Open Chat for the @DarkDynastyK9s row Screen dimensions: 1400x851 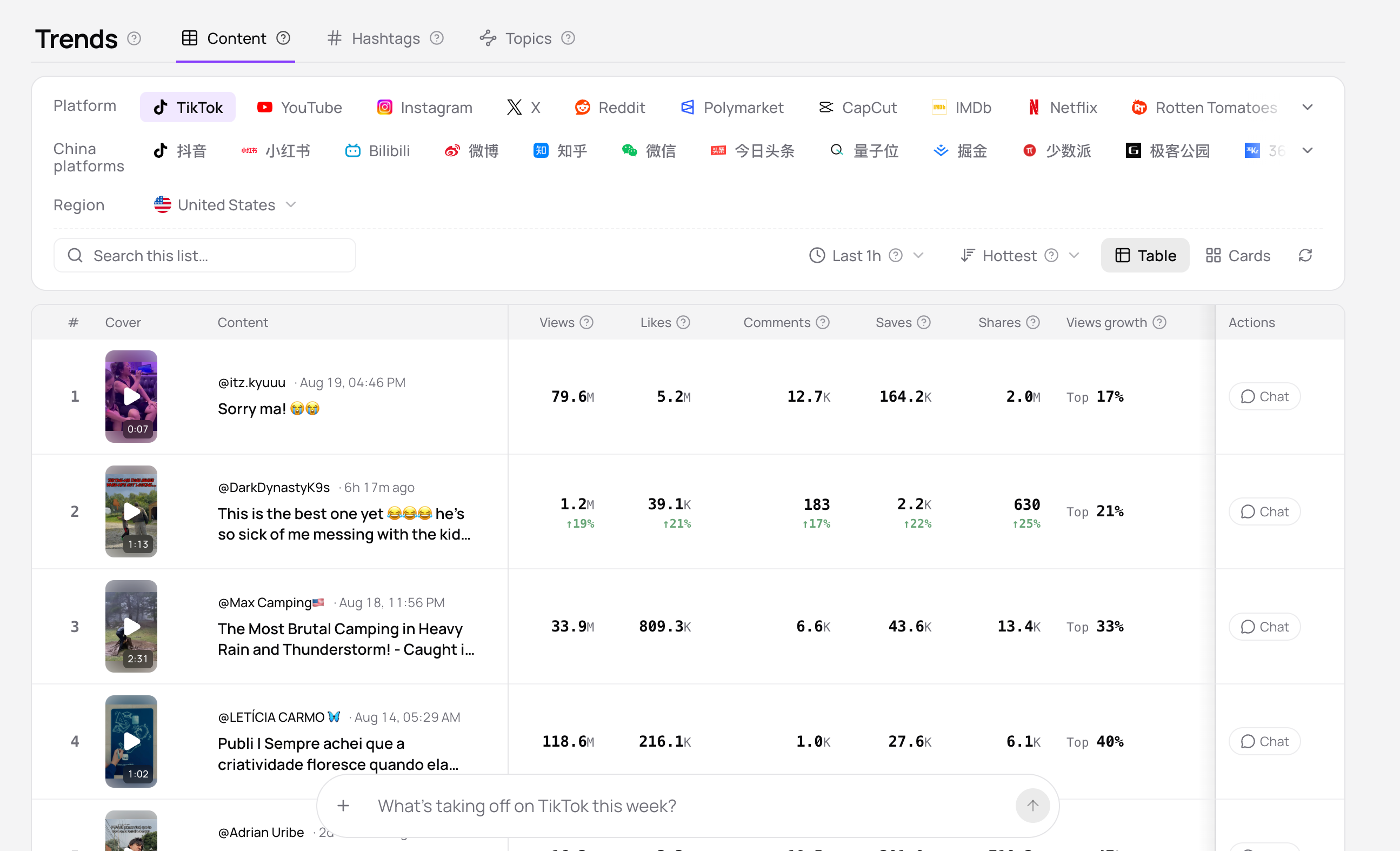point(1264,511)
